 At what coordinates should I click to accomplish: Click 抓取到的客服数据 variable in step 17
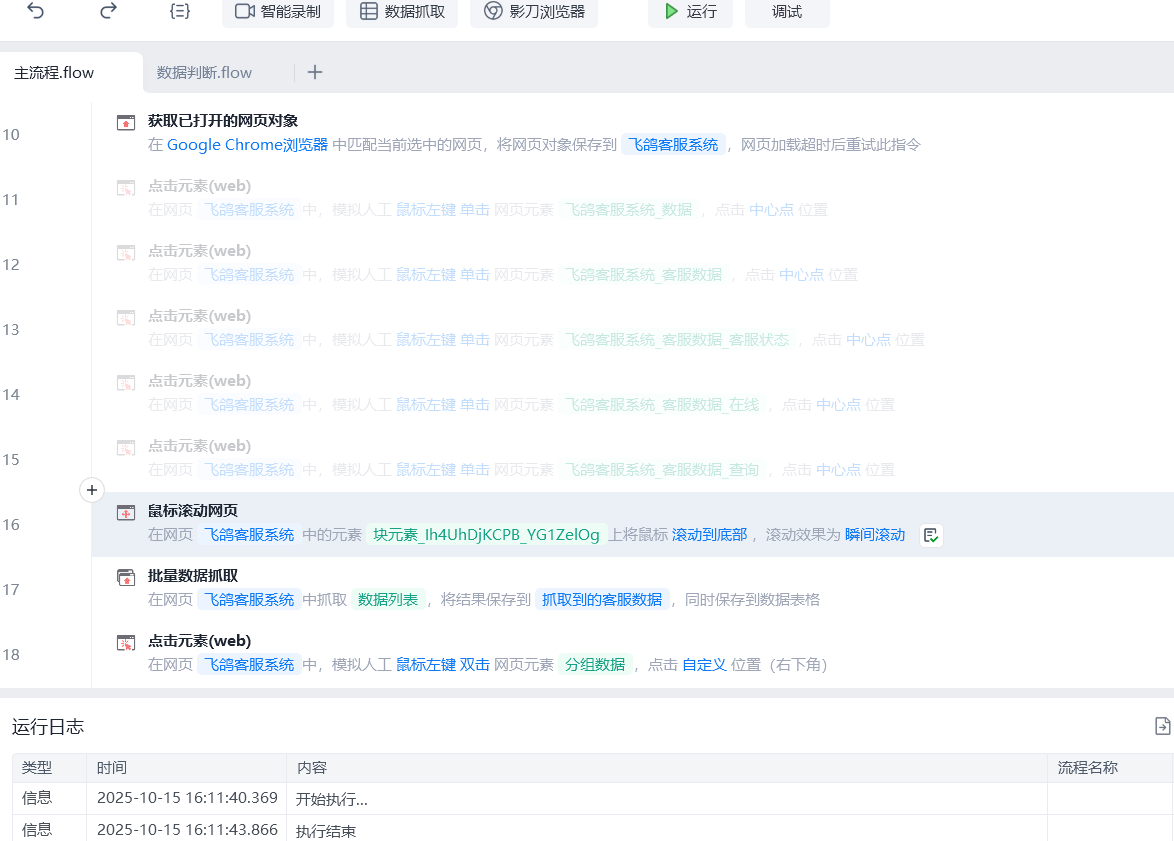pyautogui.click(x=602, y=600)
